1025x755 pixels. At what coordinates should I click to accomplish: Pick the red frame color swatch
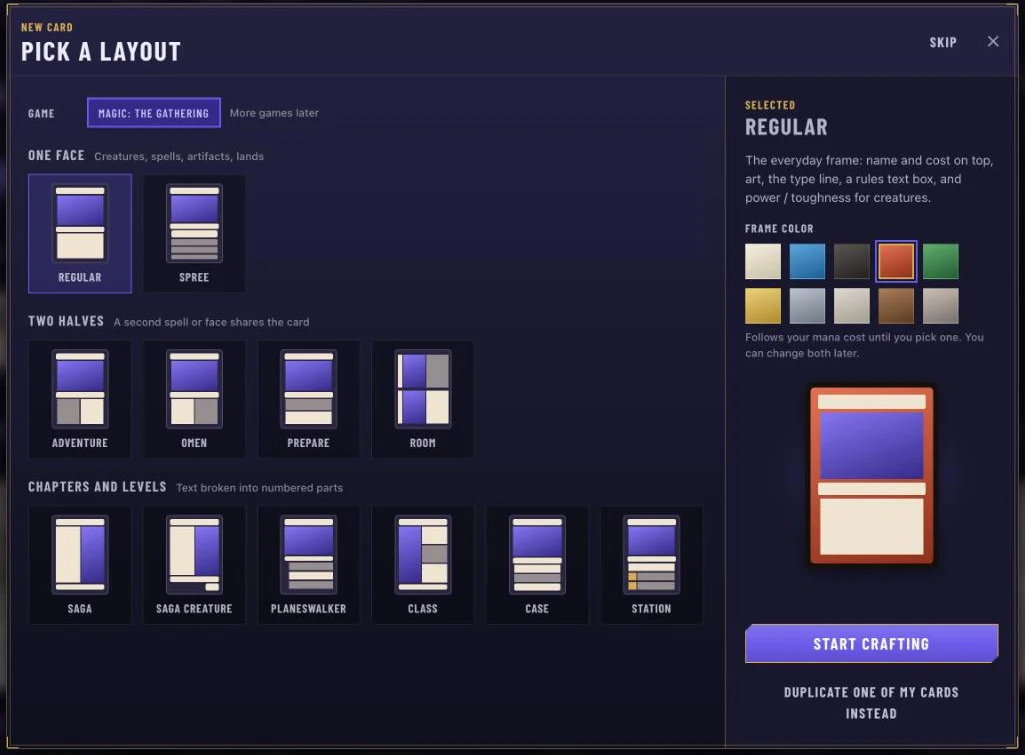pos(896,261)
